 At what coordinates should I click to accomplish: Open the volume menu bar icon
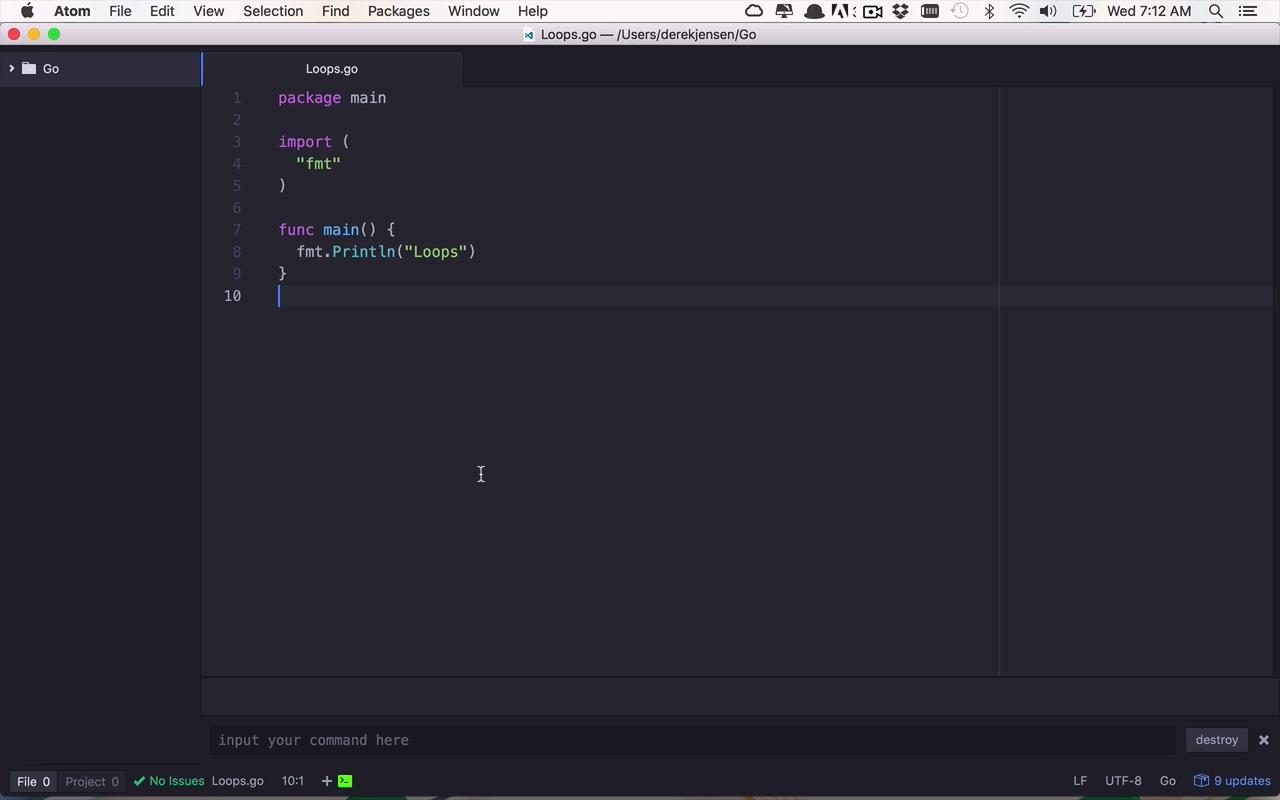(x=1048, y=11)
